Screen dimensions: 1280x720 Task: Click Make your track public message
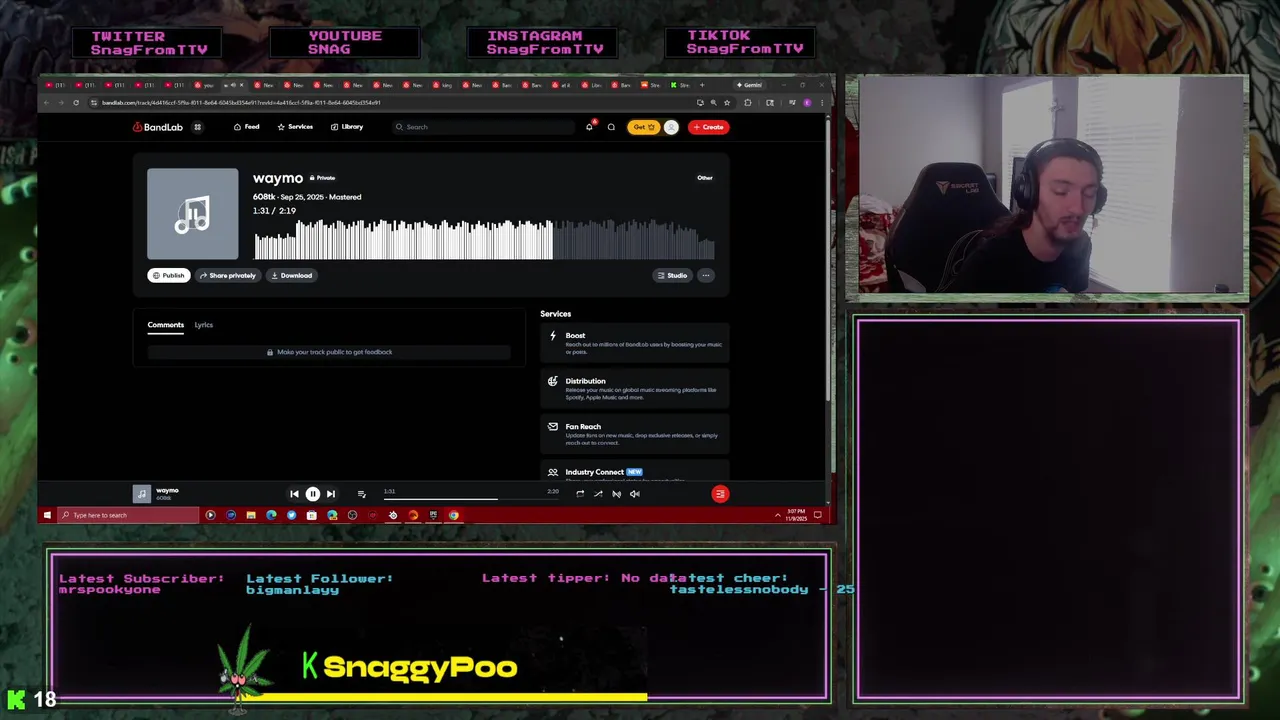[x=329, y=352]
